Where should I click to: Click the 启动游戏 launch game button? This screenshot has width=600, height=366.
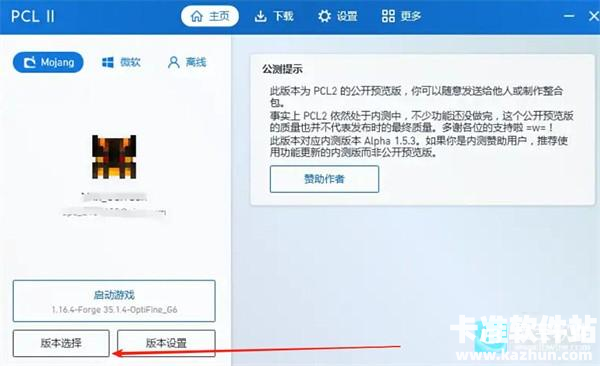pyautogui.click(x=114, y=301)
